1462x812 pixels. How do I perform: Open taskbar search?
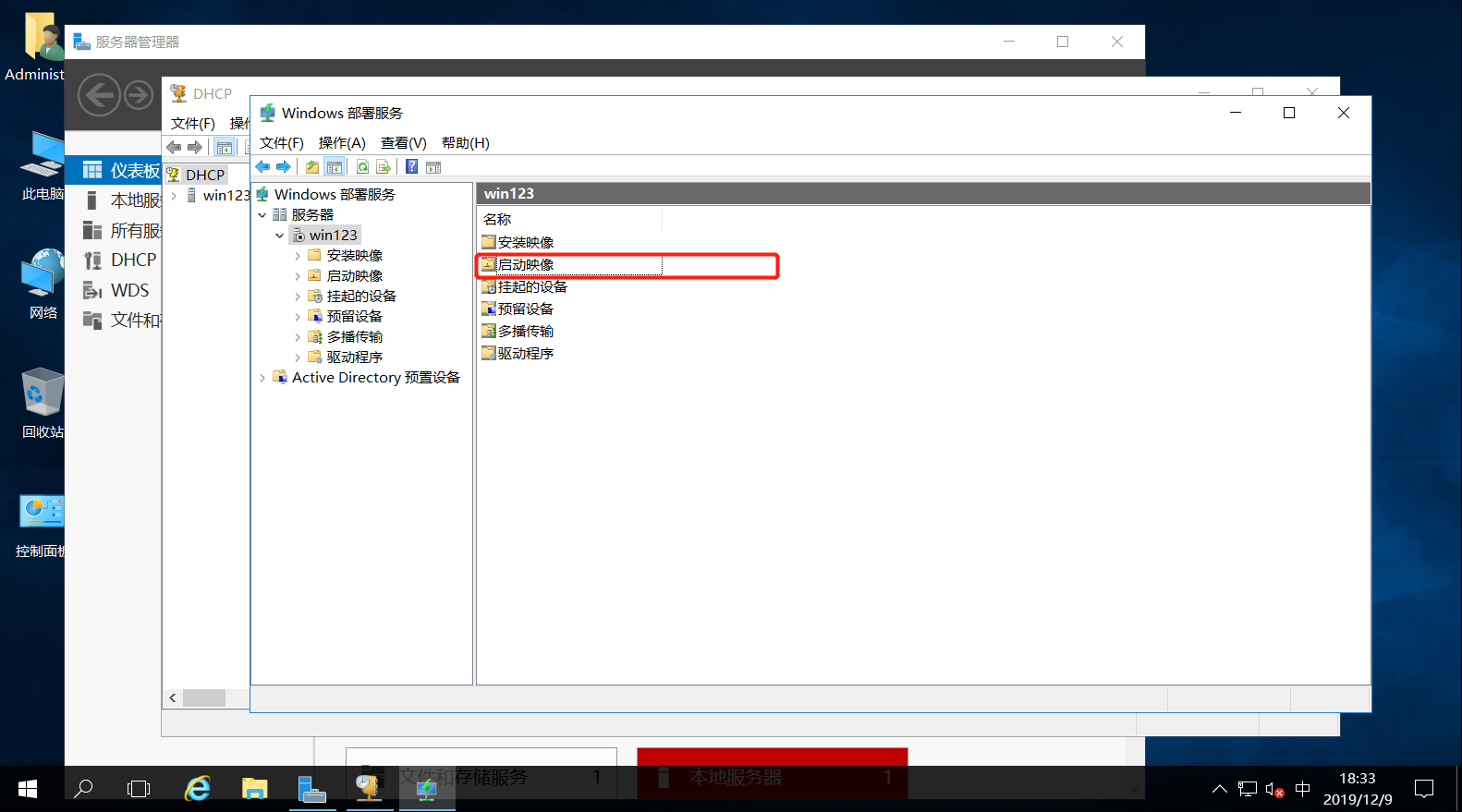pos(84,789)
